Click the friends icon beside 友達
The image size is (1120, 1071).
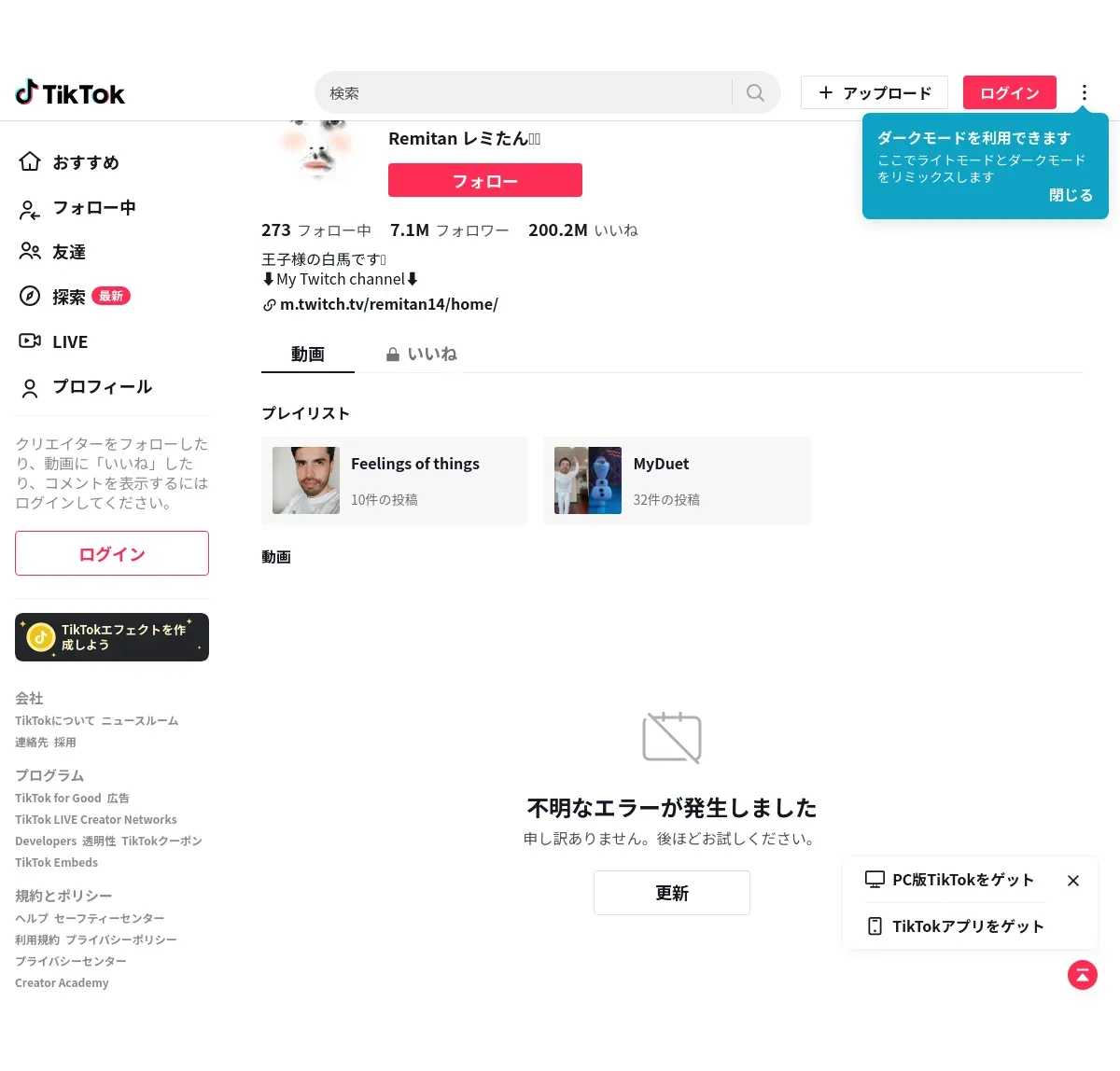point(30,252)
